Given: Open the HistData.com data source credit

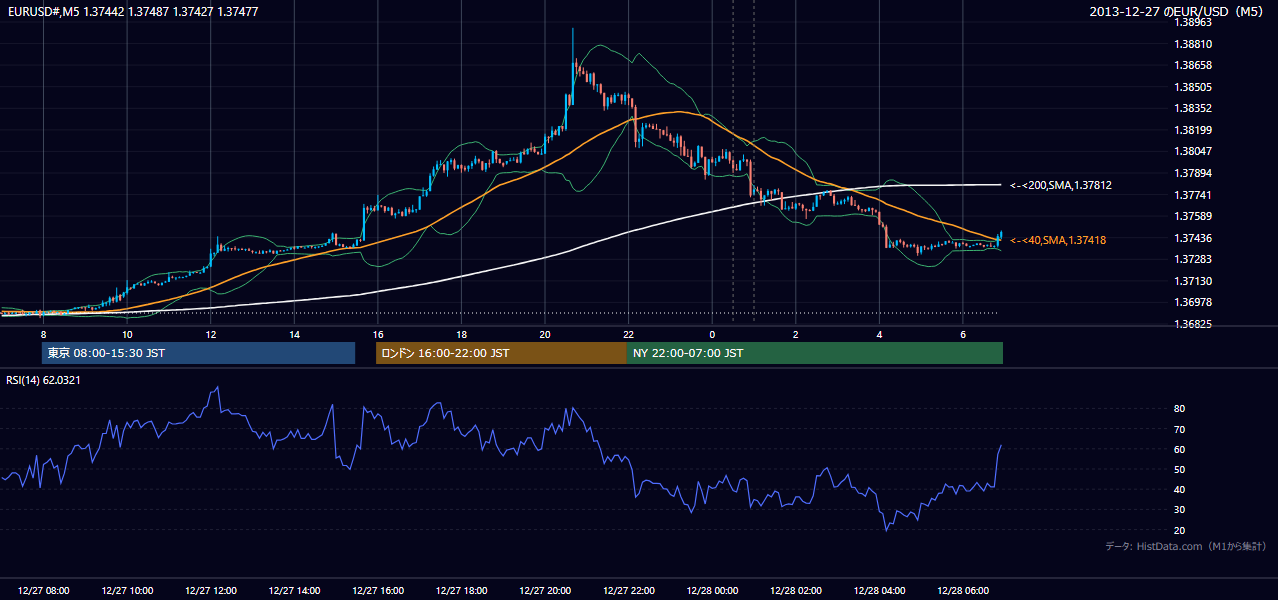Looking at the screenshot, I should pyautogui.click(x=1185, y=546).
